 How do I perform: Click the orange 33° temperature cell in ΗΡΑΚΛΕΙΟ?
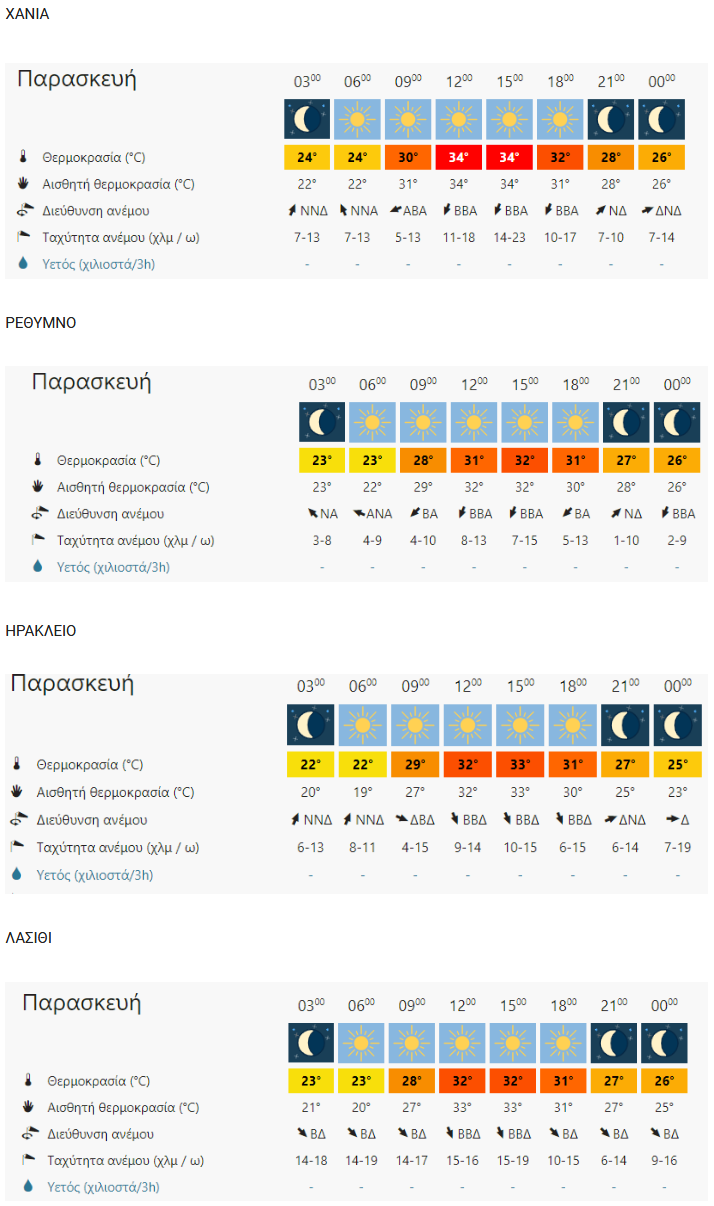(x=520, y=765)
